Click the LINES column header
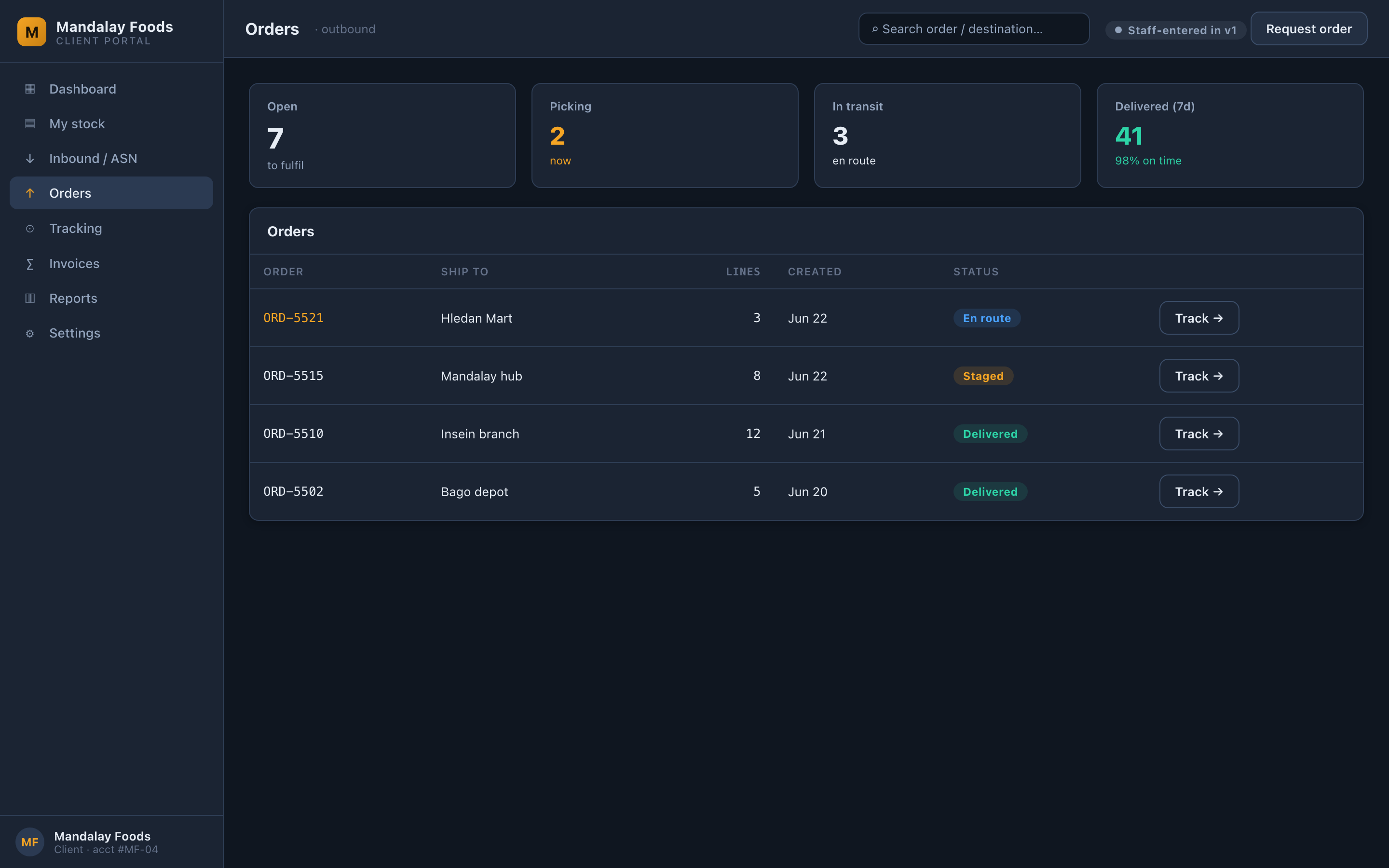The image size is (1389, 868). (x=743, y=272)
